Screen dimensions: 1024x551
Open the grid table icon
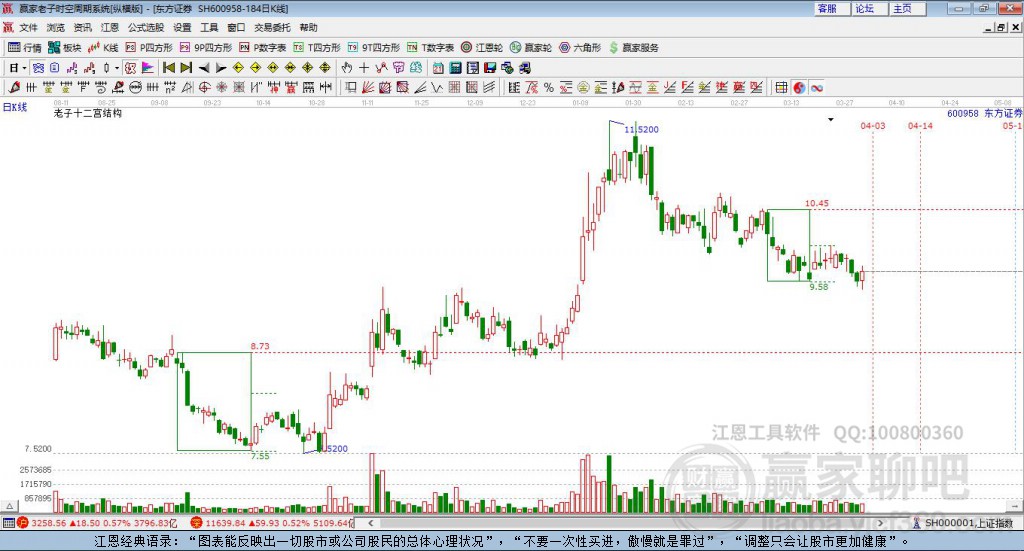(781, 87)
